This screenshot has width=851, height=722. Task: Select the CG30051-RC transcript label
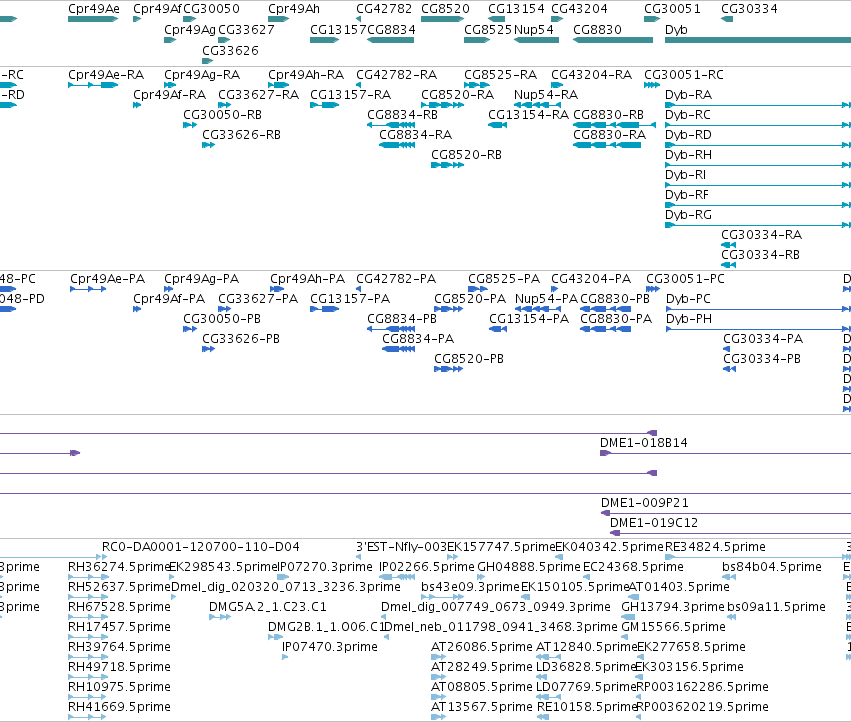[684, 75]
